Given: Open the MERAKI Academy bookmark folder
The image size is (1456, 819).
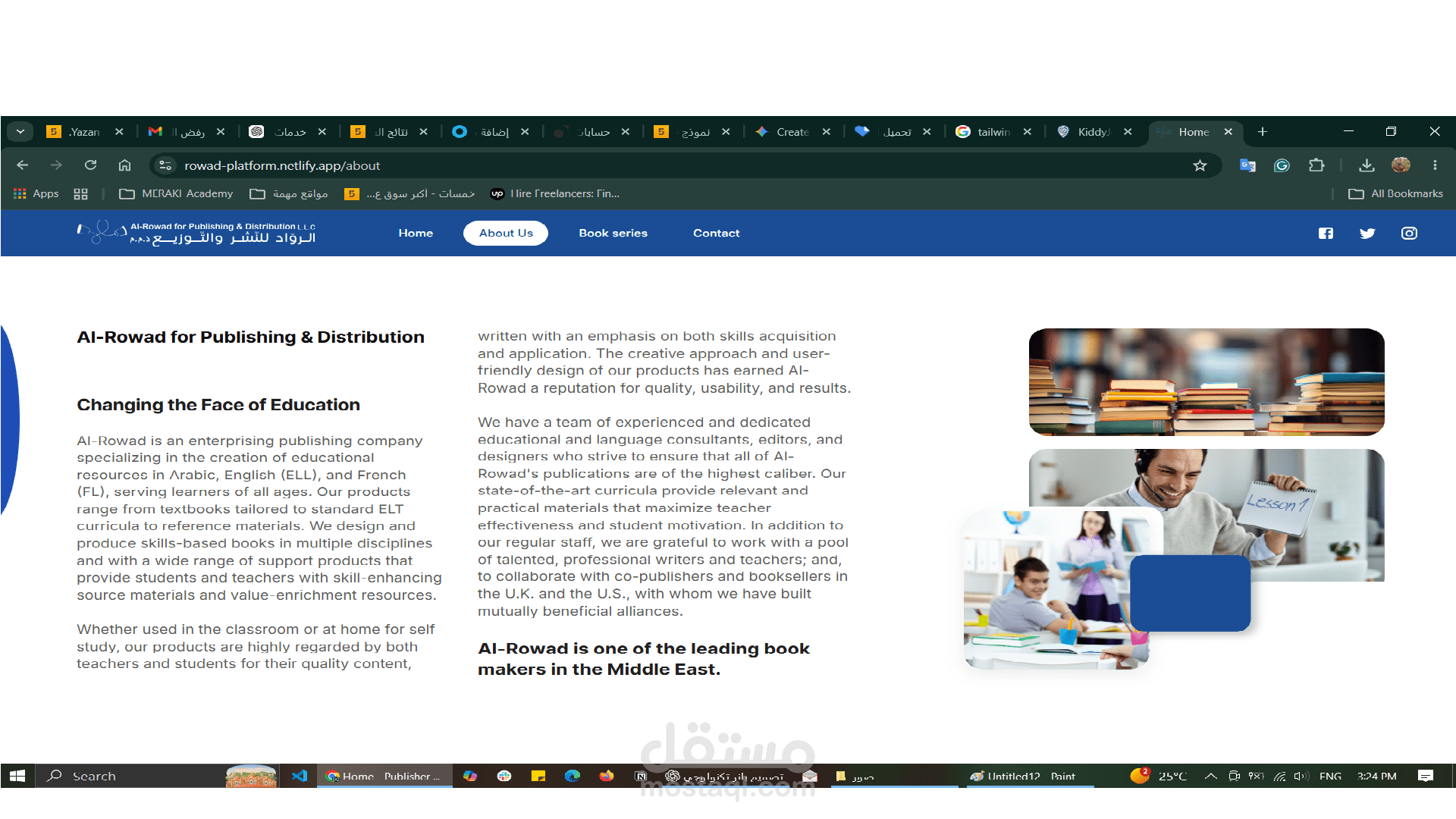Looking at the screenshot, I should (x=176, y=194).
